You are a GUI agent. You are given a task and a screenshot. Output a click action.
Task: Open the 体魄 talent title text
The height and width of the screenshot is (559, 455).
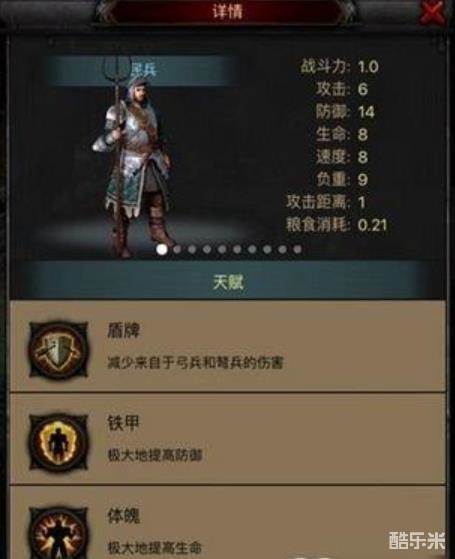coord(123,516)
